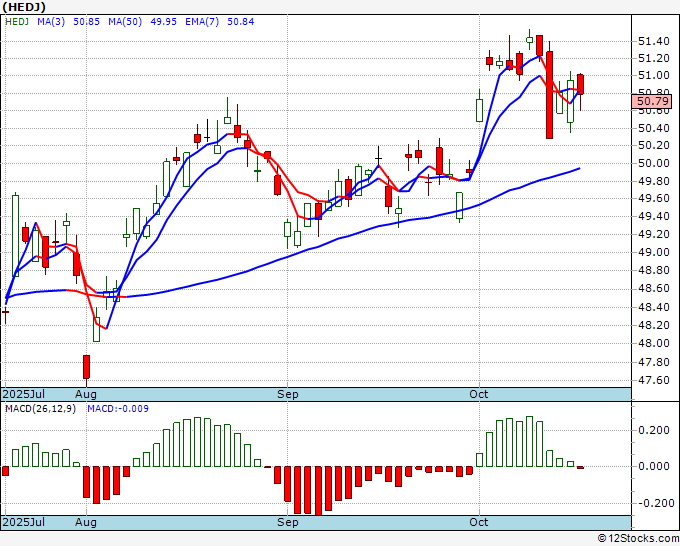This screenshot has width=680, height=546.
Task: Click the 49.40 price axis label
Action: point(654,216)
